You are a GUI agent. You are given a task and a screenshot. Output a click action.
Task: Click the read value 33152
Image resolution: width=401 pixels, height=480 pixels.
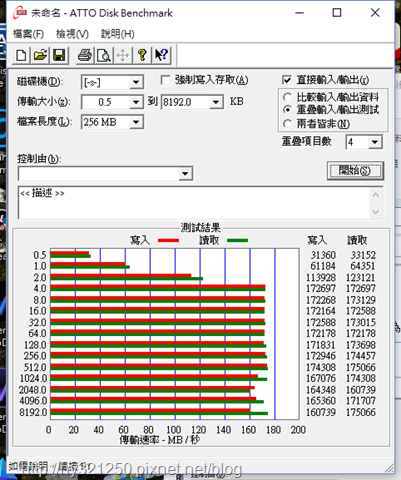(363, 255)
